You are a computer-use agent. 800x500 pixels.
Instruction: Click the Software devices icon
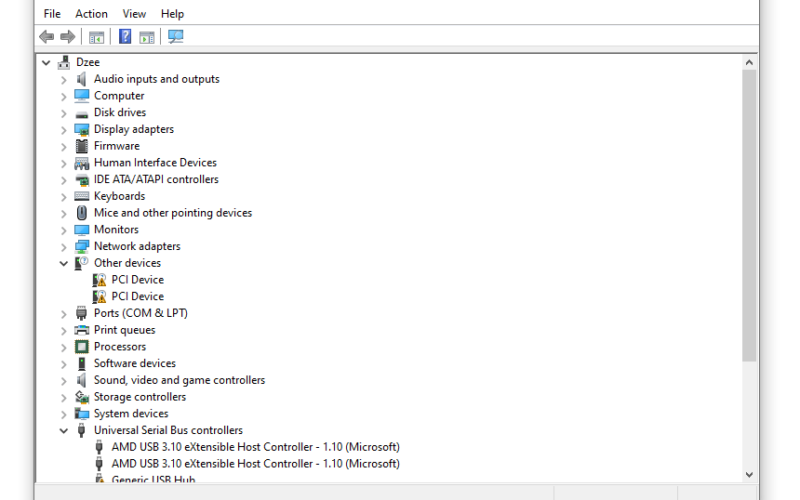[82, 364]
